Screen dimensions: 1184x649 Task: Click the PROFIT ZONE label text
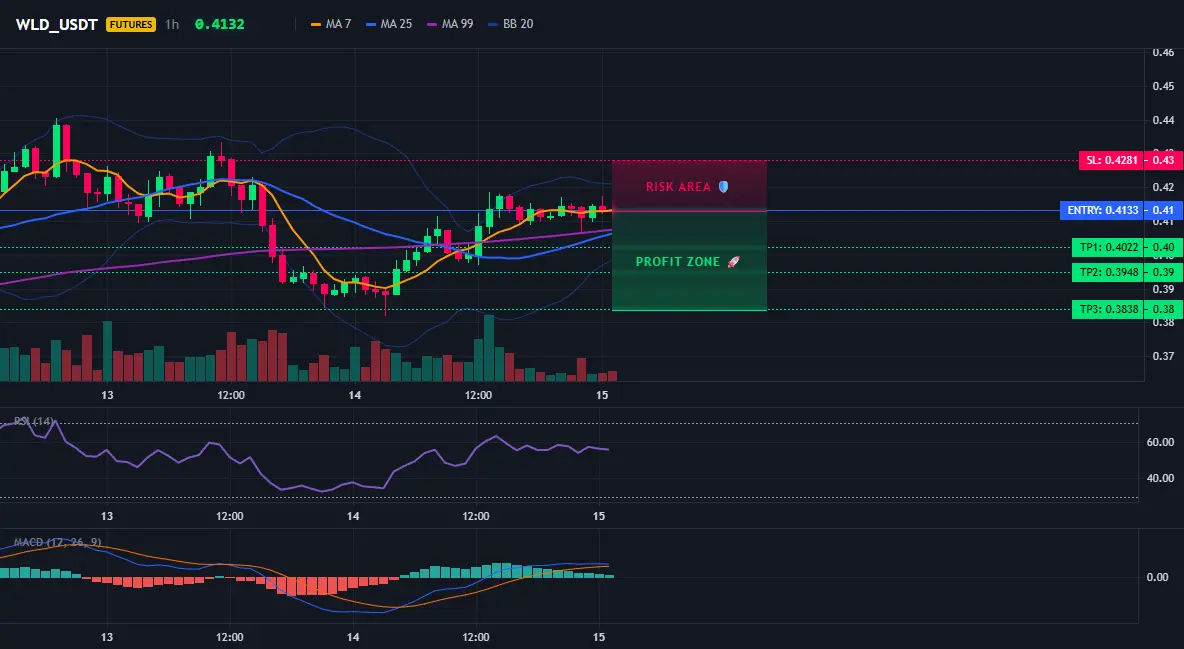tap(677, 261)
